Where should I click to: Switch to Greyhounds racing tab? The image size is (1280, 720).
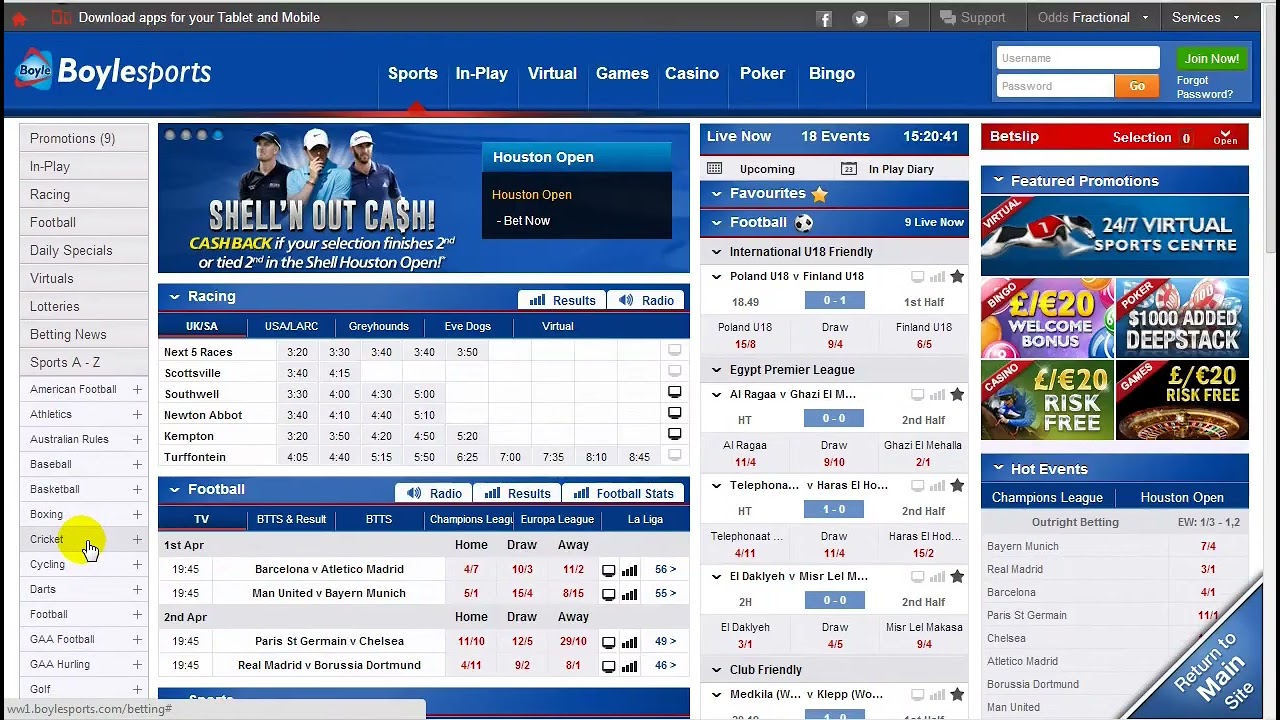[x=379, y=326]
